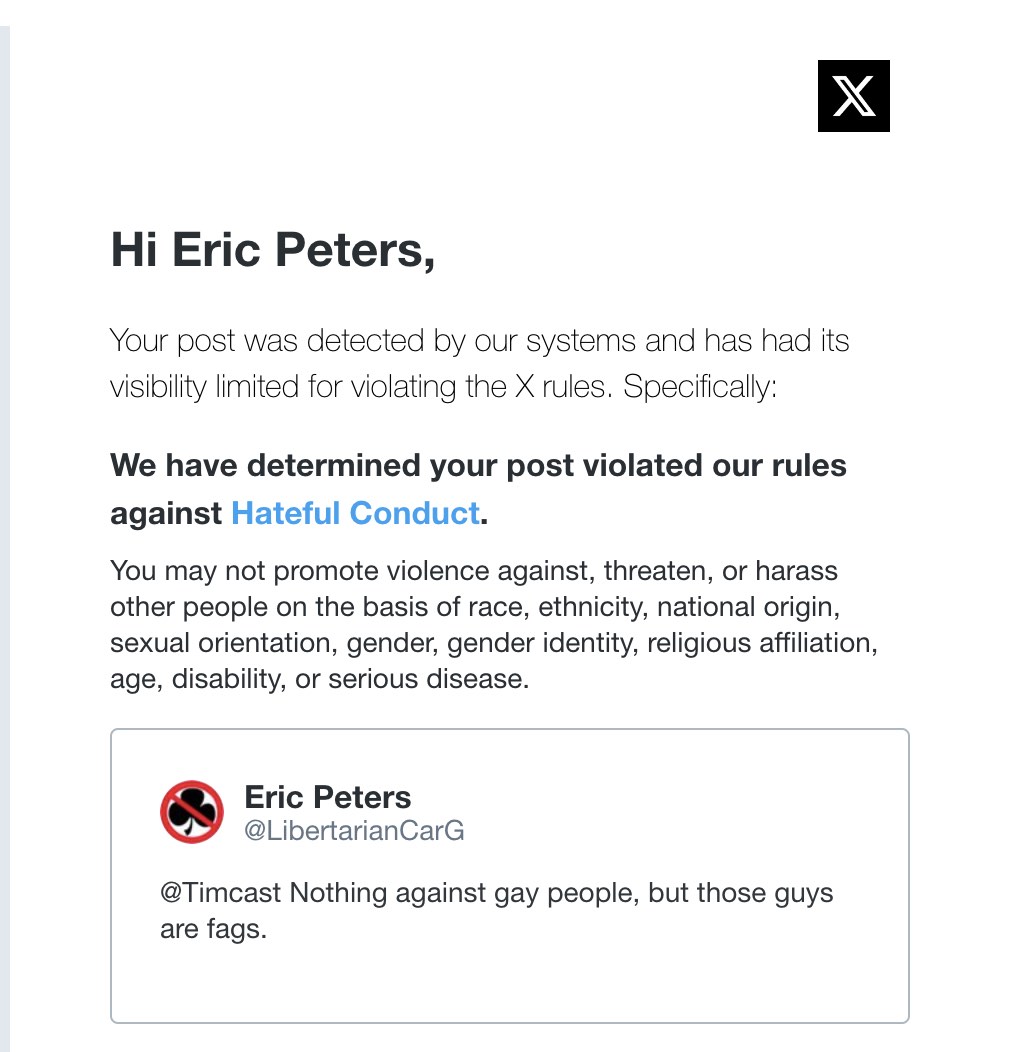Open the Hateful Conduct rules link

coord(355,513)
